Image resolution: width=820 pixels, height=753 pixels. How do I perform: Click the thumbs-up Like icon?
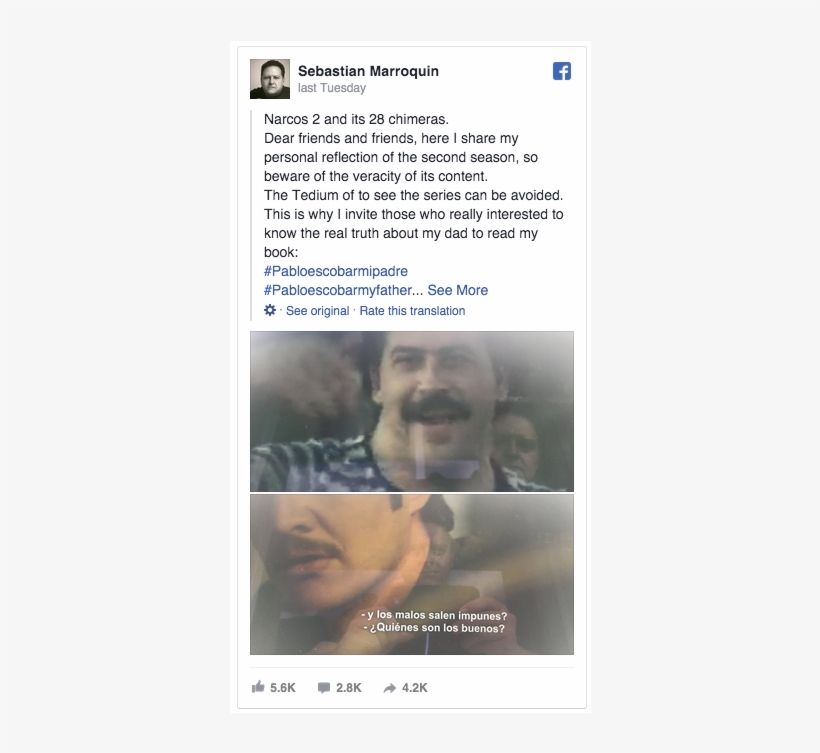click(x=258, y=687)
